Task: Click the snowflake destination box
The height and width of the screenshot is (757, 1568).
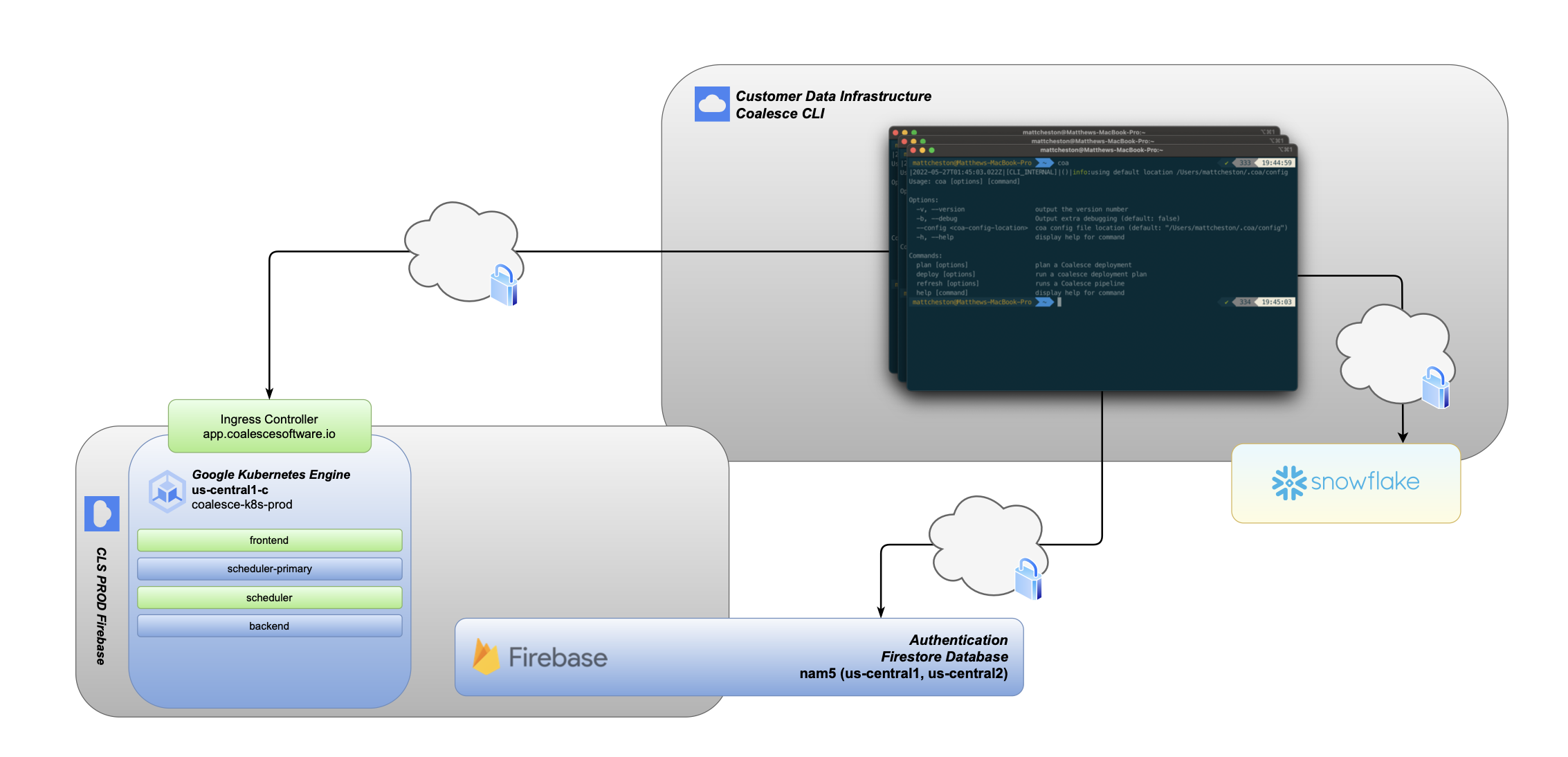Action: tap(1345, 482)
